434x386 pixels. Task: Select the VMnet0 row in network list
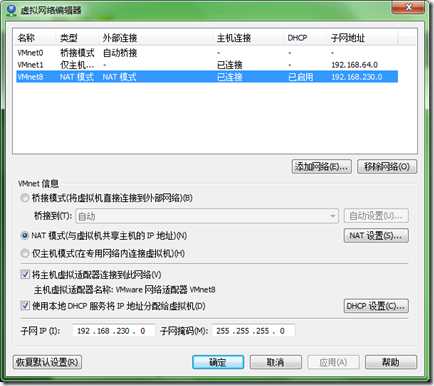[207, 53]
